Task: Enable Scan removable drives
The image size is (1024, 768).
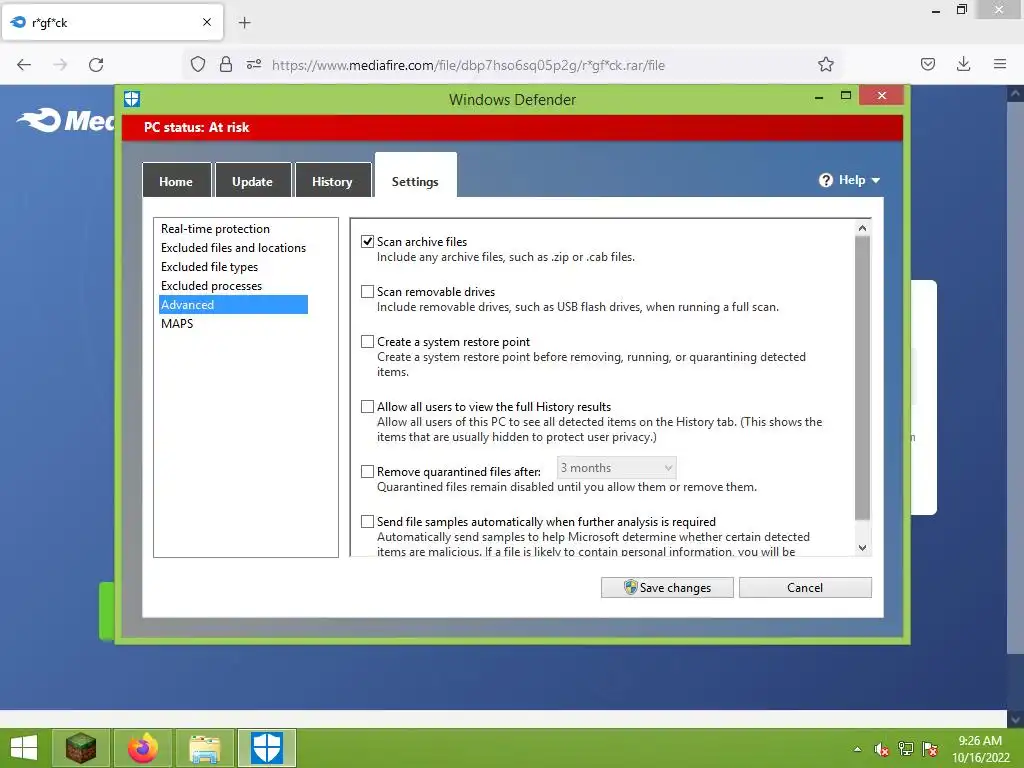Action: coord(368,292)
